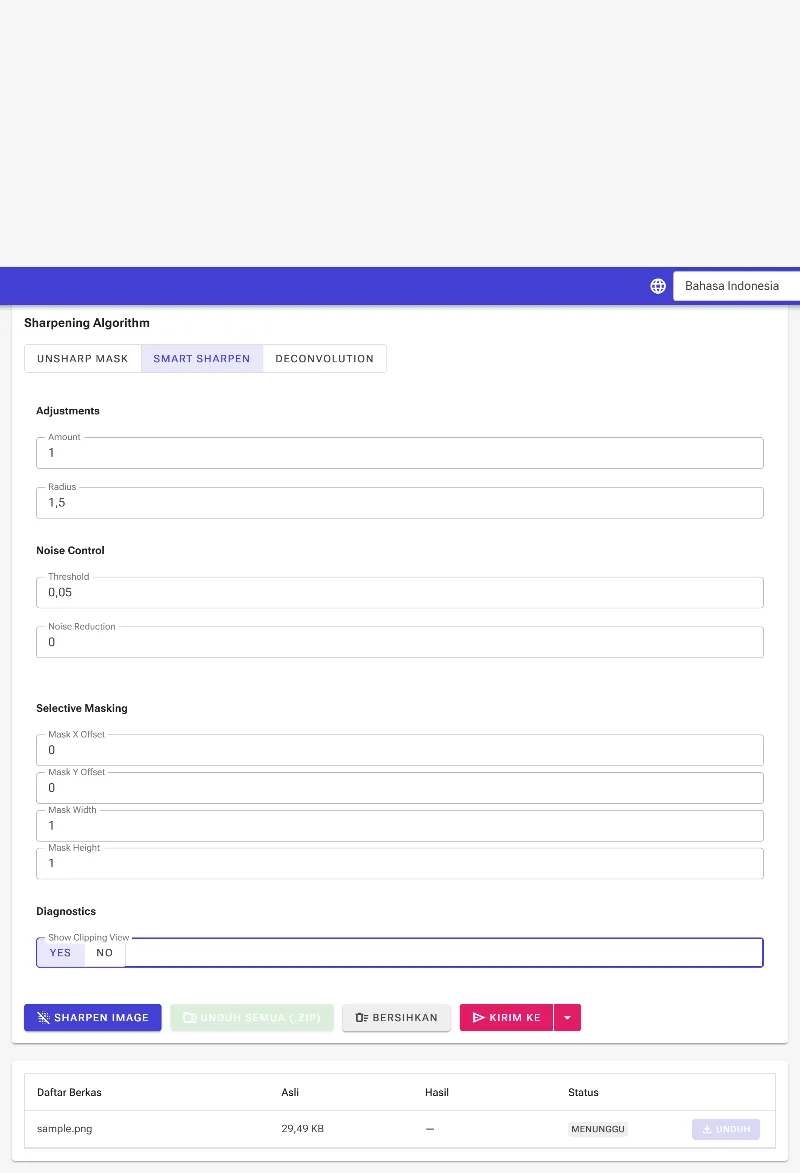Viewport: 800px width, 1173px height.
Task: Click the Mask Y Offset field
Action: click(400, 788)
